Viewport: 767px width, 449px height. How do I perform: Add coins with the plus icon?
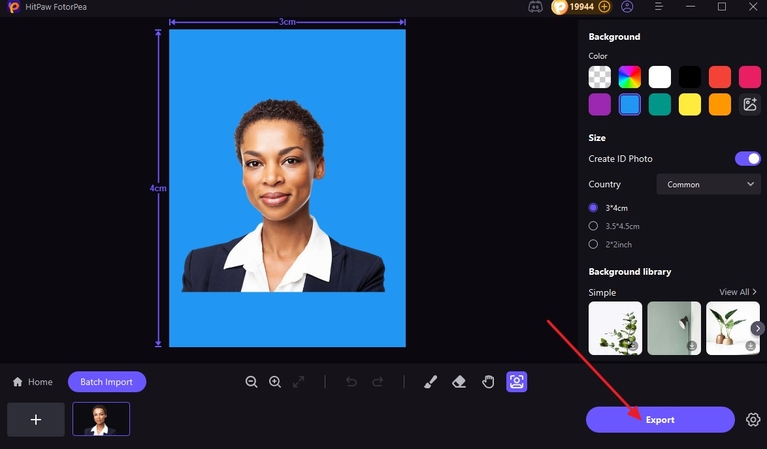click(x=605, y=7)
